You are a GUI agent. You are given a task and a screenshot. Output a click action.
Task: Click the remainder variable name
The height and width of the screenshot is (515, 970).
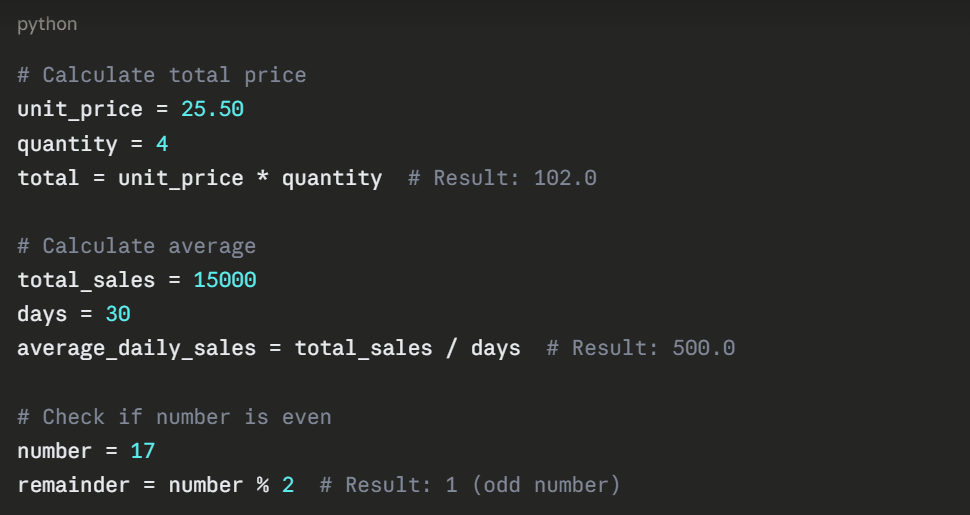click(73, 485)
